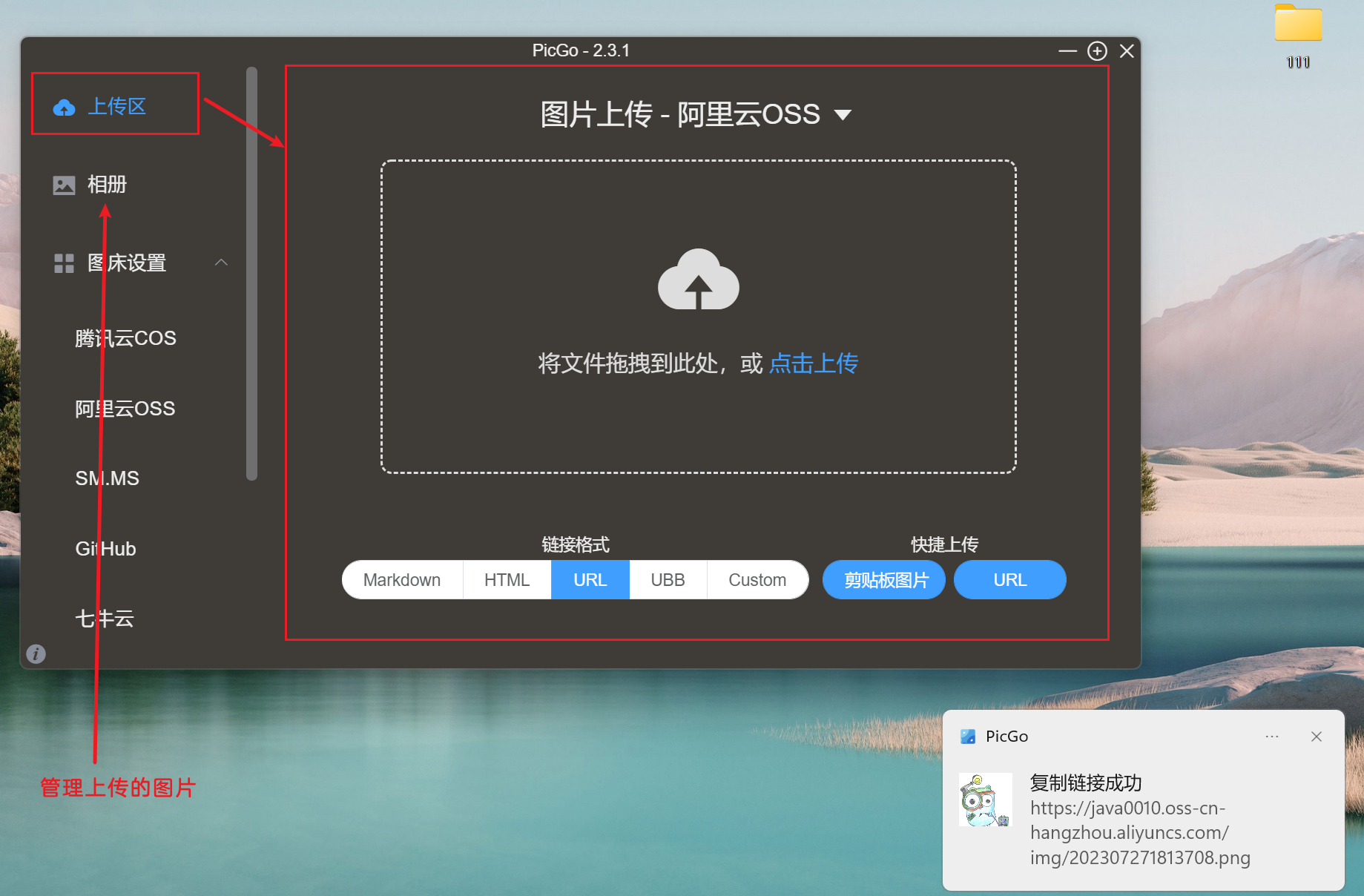The height and width of the screenshot is (896, 1364).
Task: Select the URL link format option
Action: [x=590, y=580]
